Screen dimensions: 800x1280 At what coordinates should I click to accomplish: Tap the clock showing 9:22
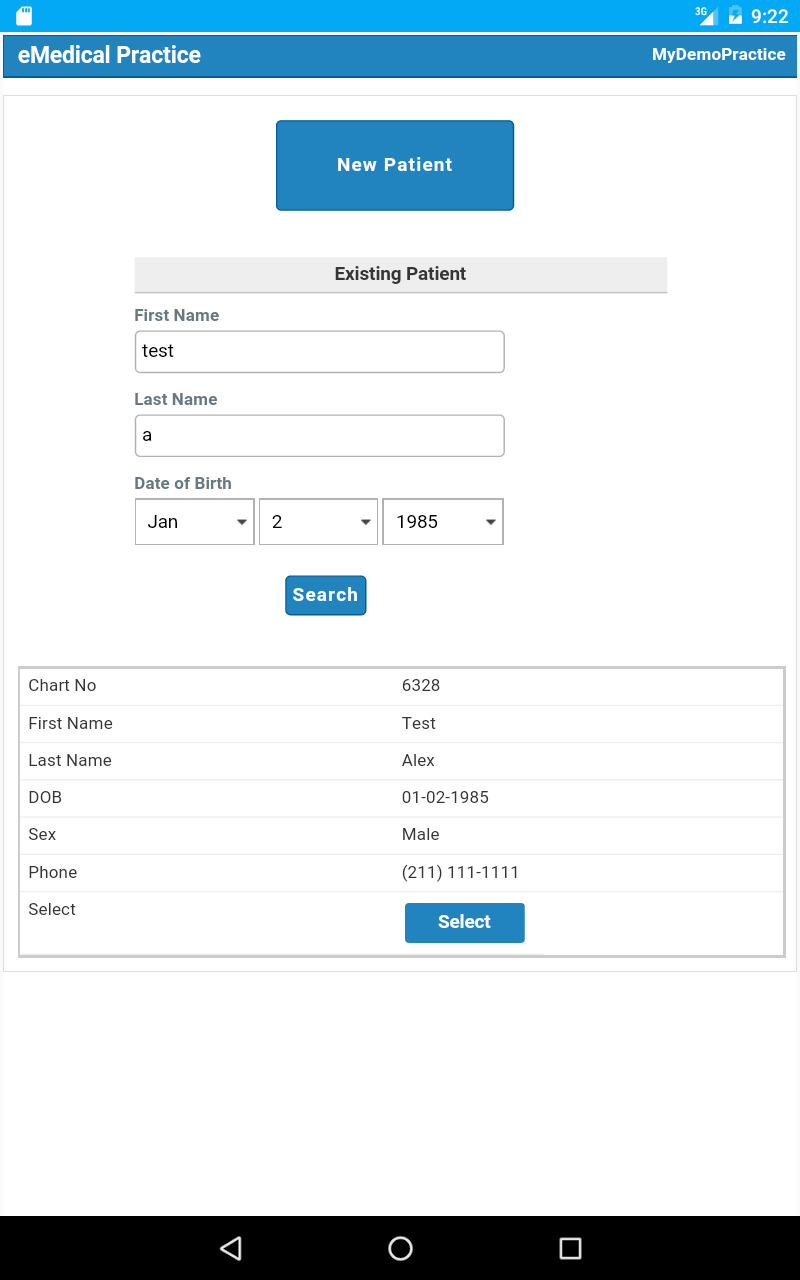click(x=771, y=16)
